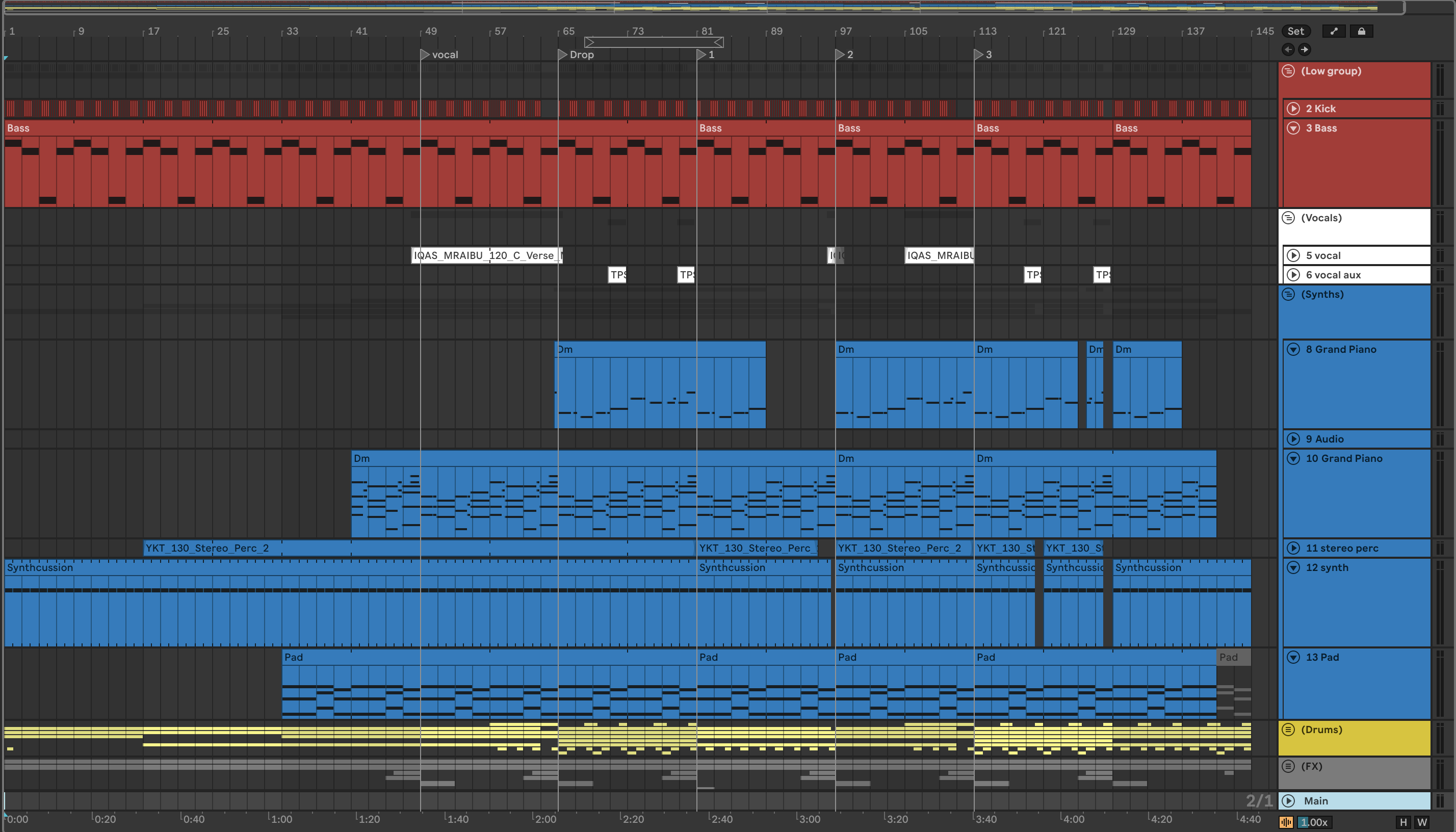Toggle the automation mode icon

[x=1334, y=32]
